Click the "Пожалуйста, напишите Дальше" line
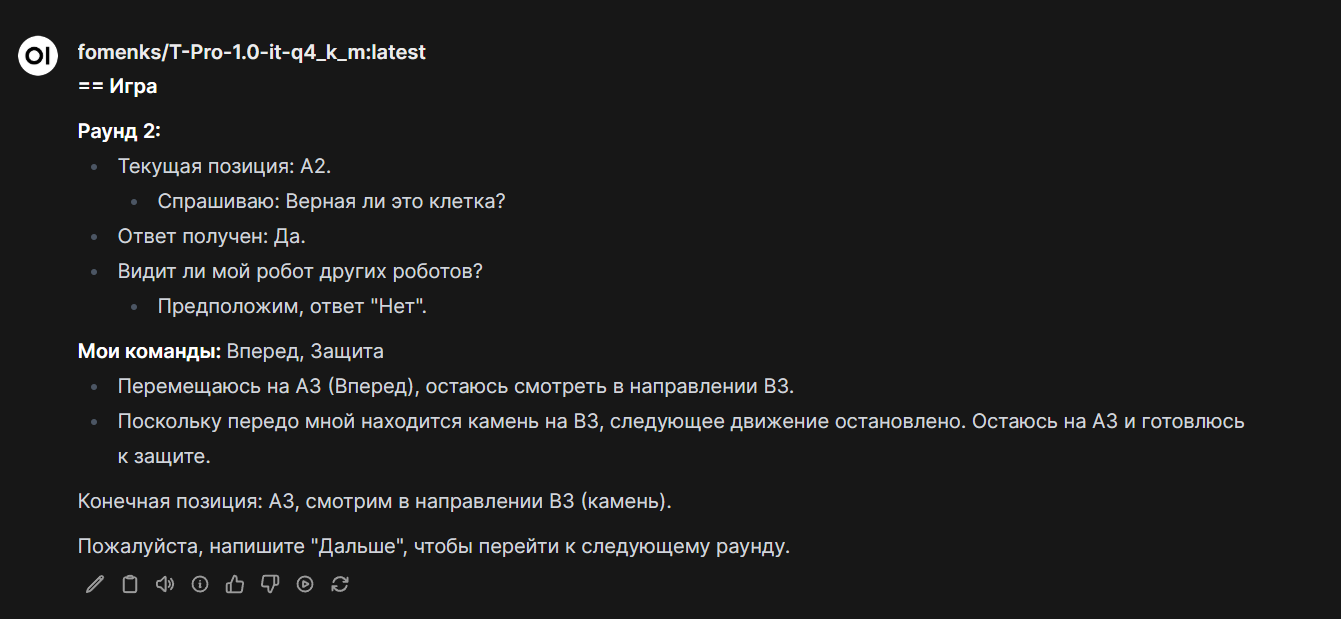This screenshot has width=1341, height=619. 433,547
